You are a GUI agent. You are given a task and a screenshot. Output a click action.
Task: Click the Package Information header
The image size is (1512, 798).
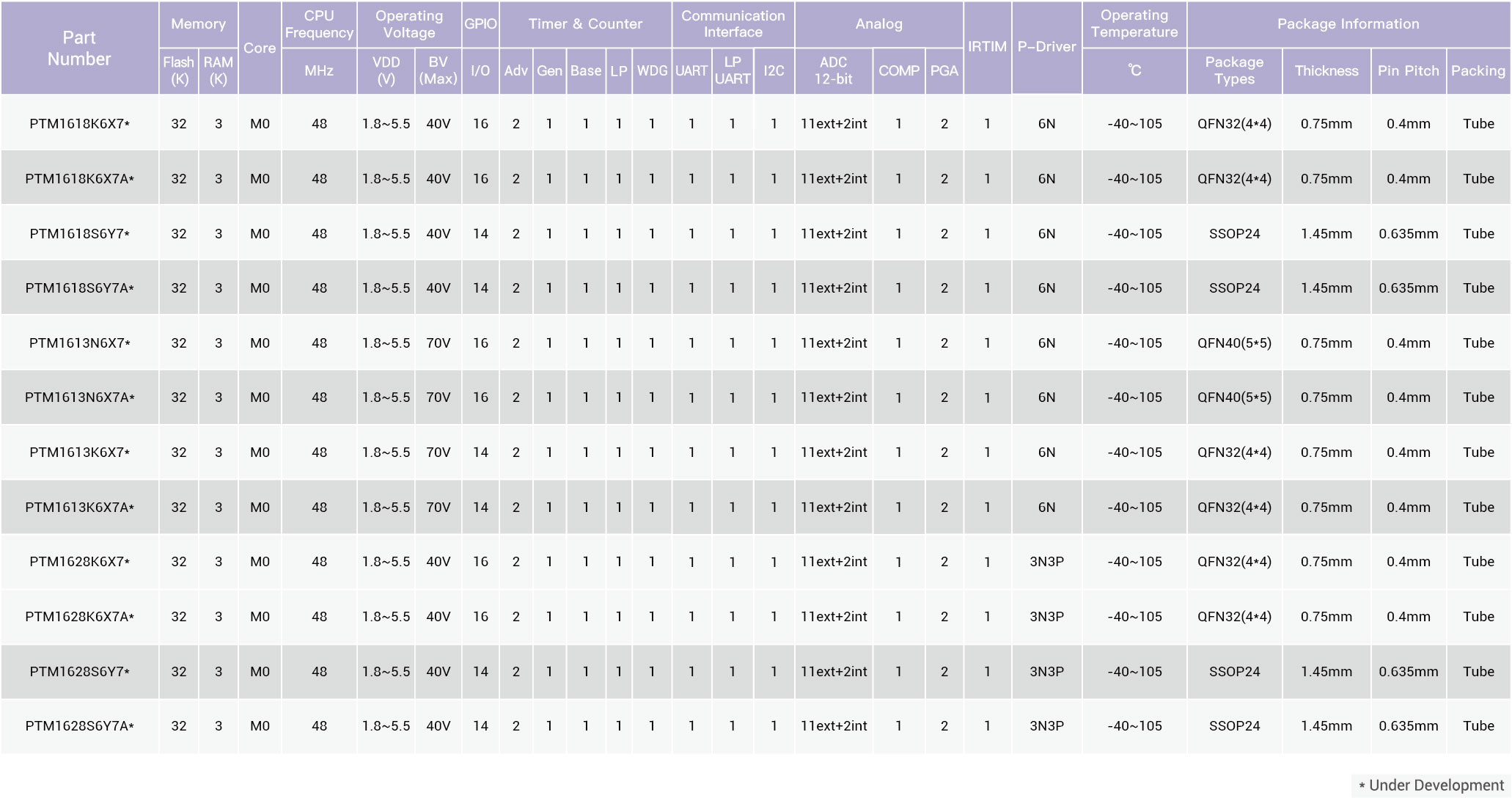1348,24
